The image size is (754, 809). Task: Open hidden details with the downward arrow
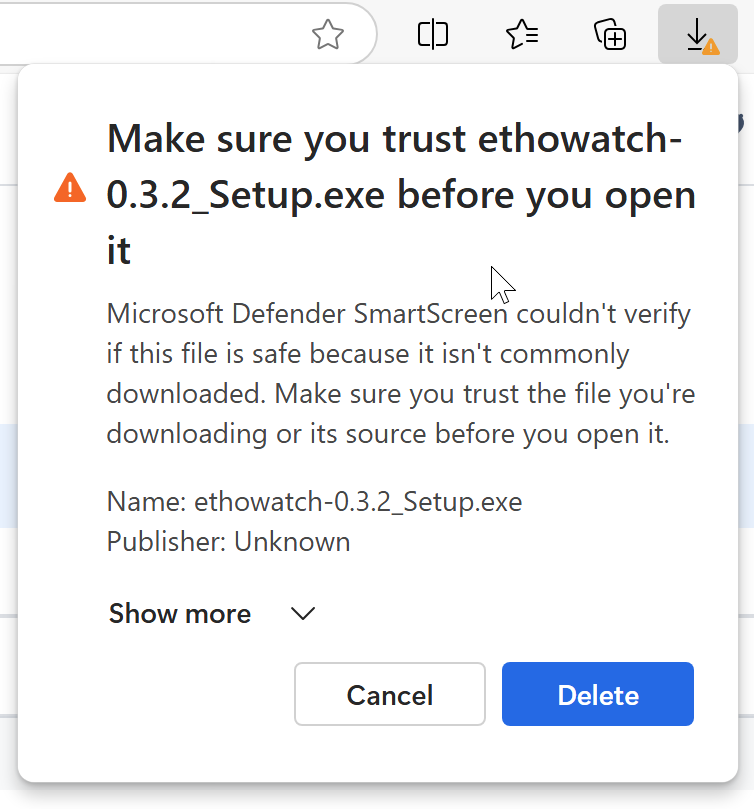[302, 614]
